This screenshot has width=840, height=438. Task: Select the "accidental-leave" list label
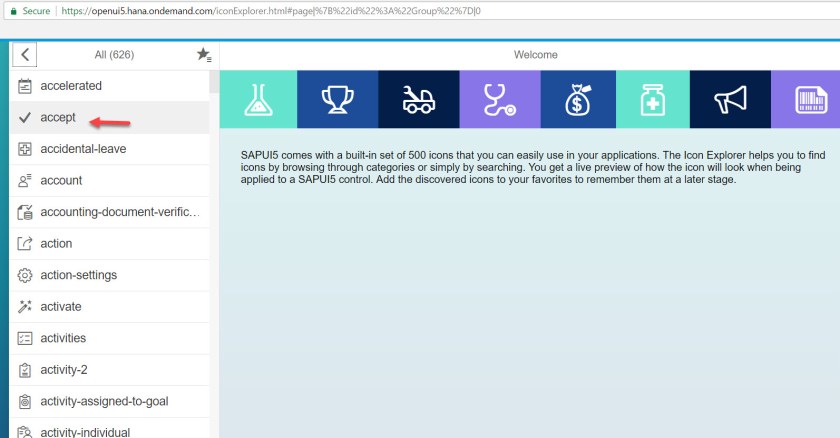click(x=83, y=149)
